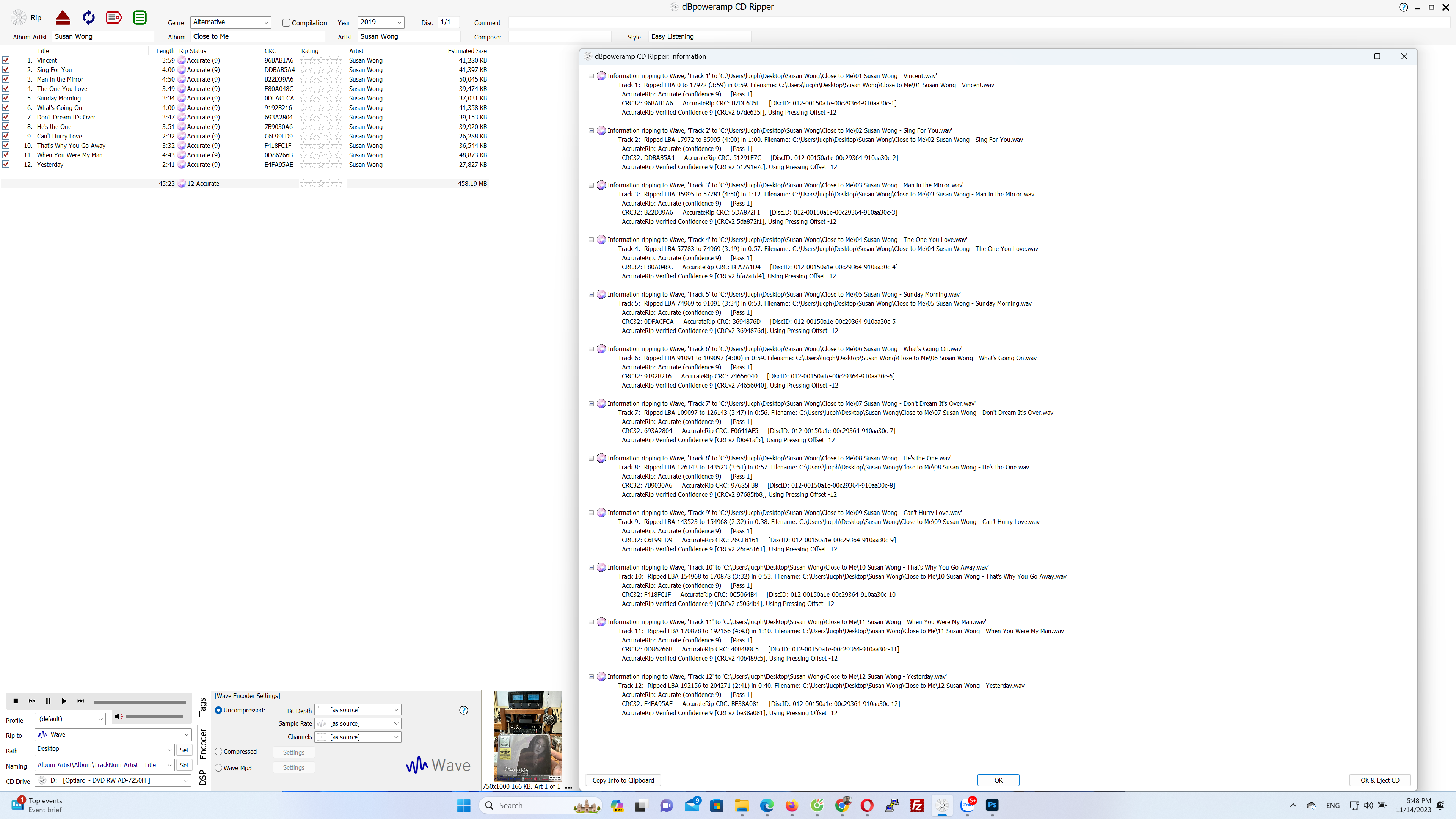Select the Wave-Mp3 radio option

(218, 768)
